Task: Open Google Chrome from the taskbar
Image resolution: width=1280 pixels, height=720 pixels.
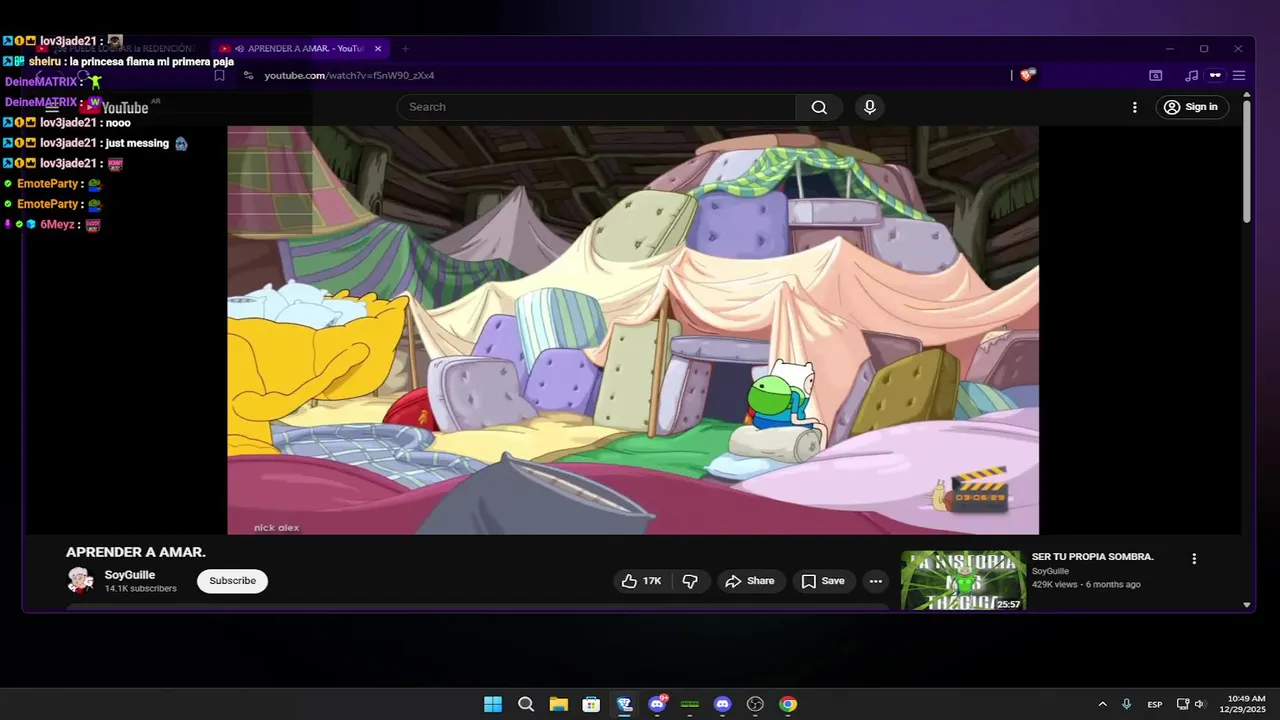Action: point(788,704)
